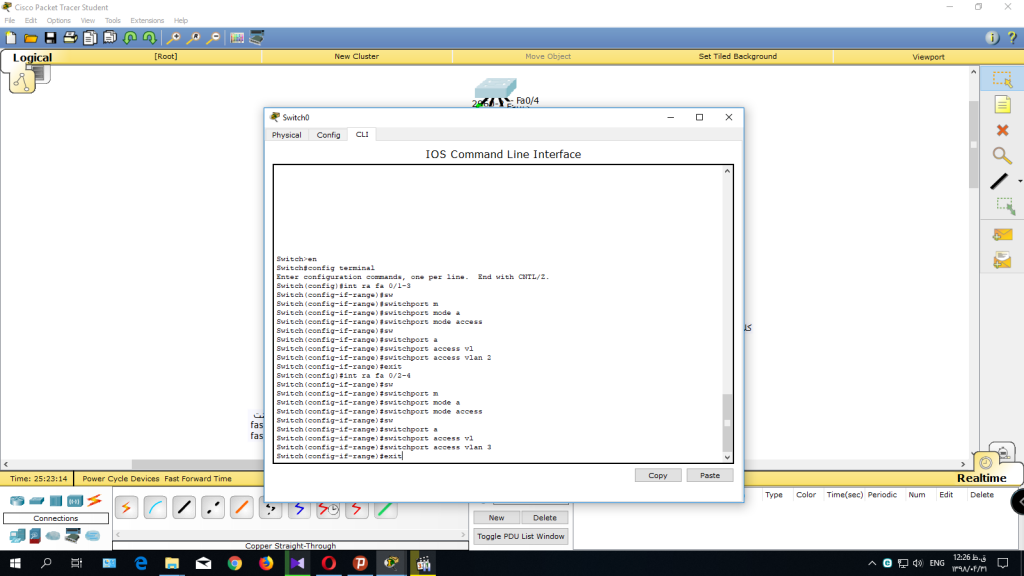Reset zoom with the middle magnifier

[x=193, y=38]
